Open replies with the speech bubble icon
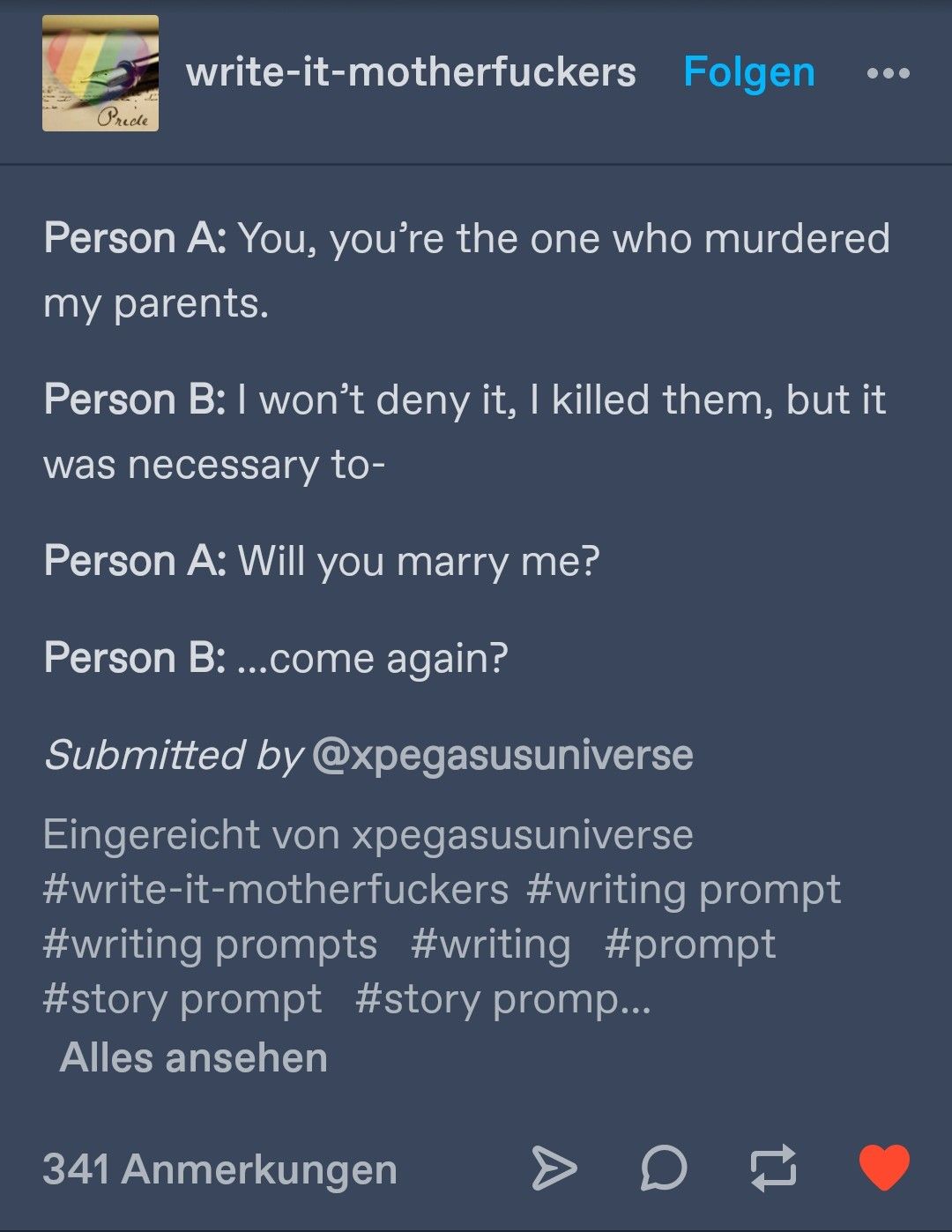 [663, 1169]
